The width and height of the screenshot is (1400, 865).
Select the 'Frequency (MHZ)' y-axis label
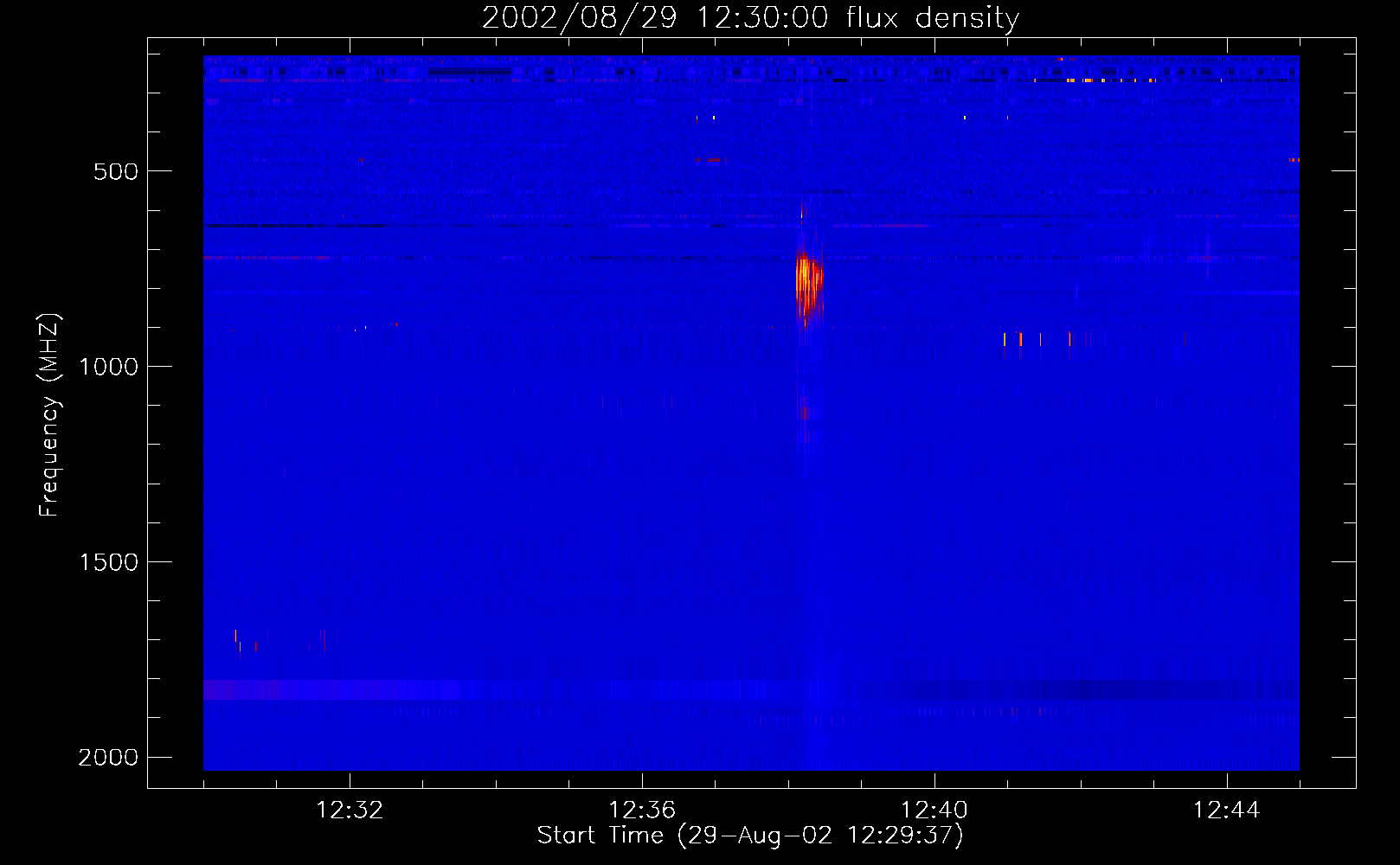point(49,415)
